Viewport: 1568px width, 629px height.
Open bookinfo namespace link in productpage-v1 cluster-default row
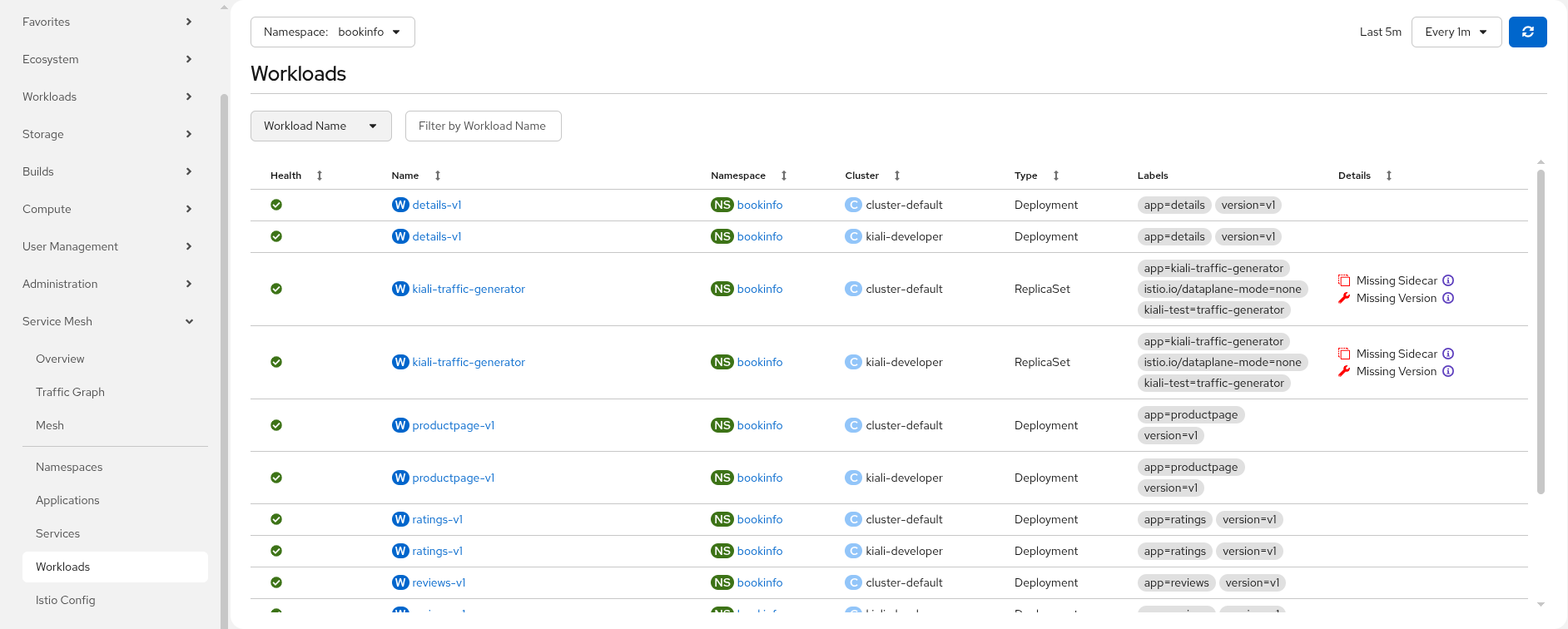pos(760,425)
